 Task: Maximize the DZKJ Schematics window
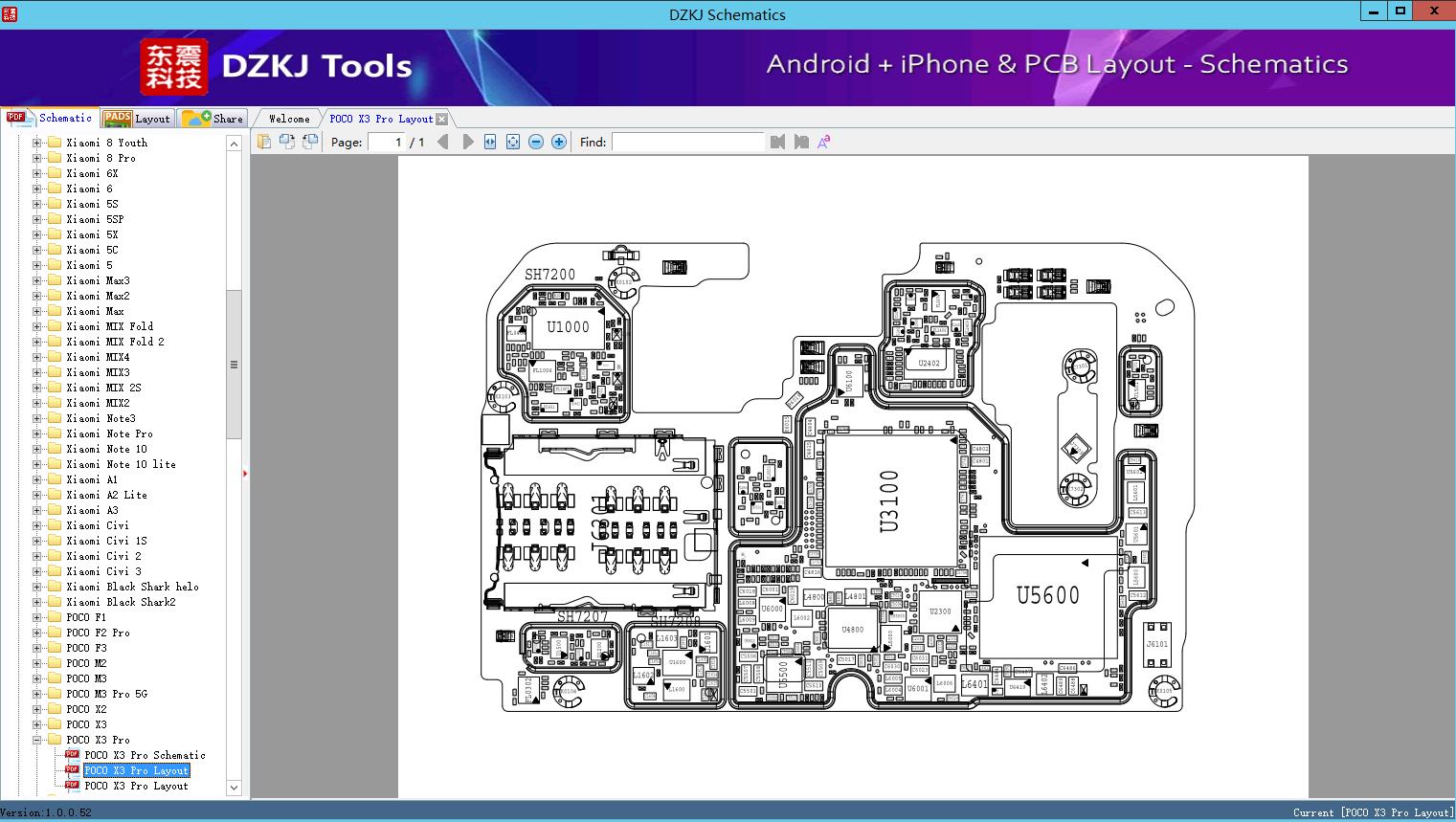click(x=1400, y=11)
